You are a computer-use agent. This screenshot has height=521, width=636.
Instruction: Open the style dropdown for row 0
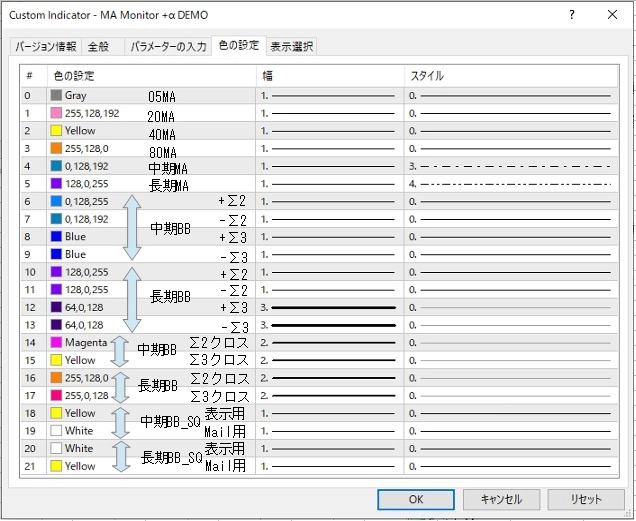coord(511,96)
